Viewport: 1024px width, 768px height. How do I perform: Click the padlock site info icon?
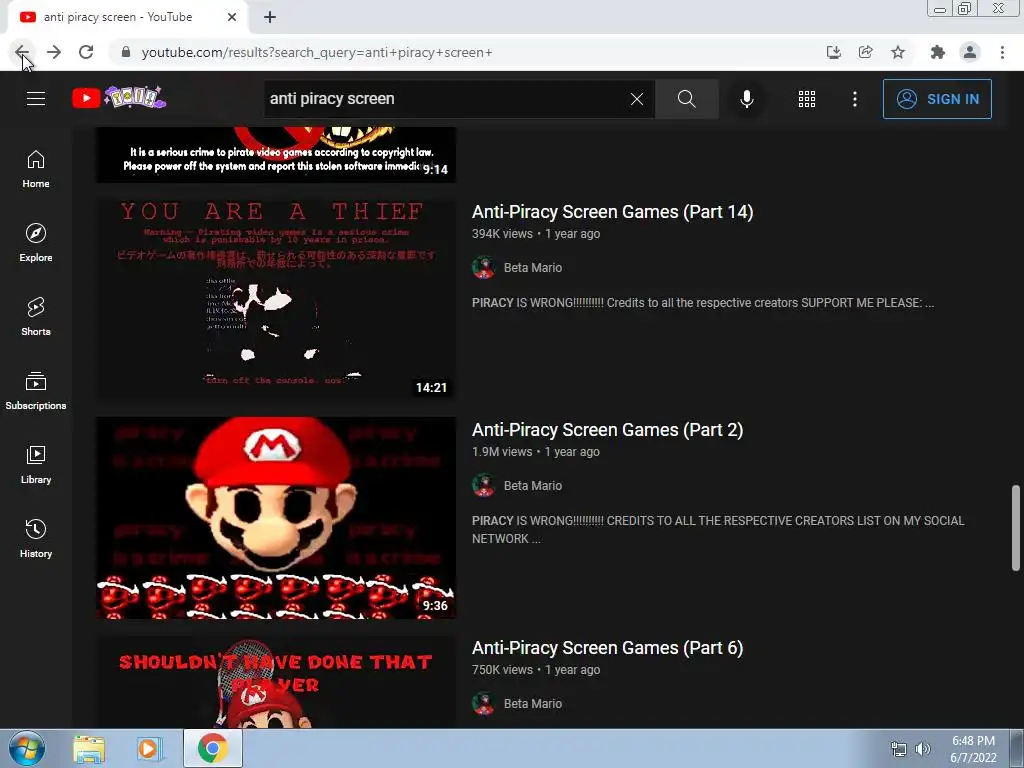click(126, 52)
